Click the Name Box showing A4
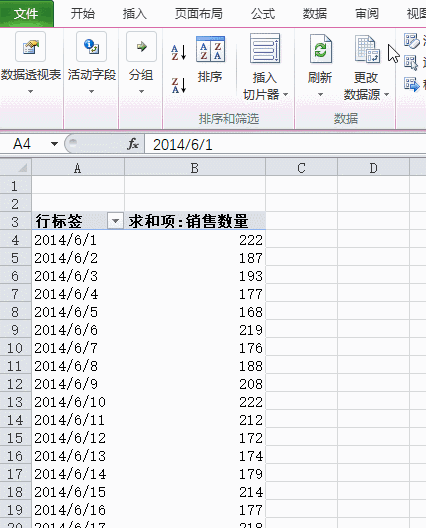 [x=22, y=144]
